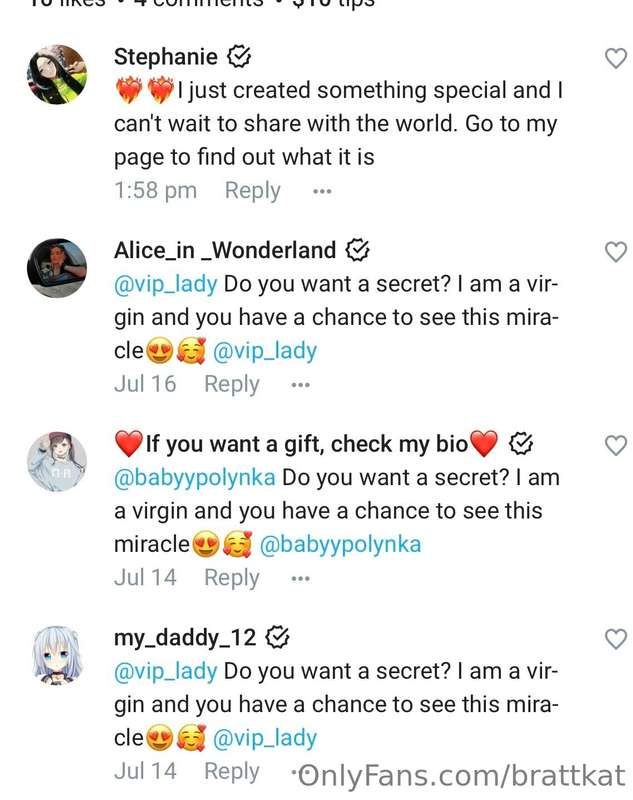Open more options on Alice's Jul 16 comment

pos(300,385)
